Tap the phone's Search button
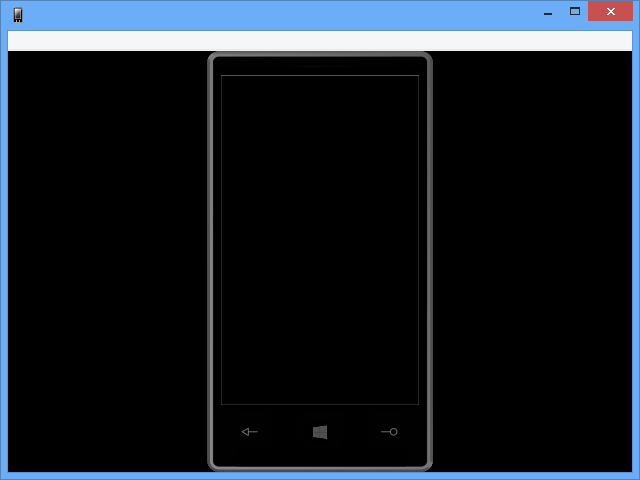This screenshot has height=480, width=640. [389, 431]
